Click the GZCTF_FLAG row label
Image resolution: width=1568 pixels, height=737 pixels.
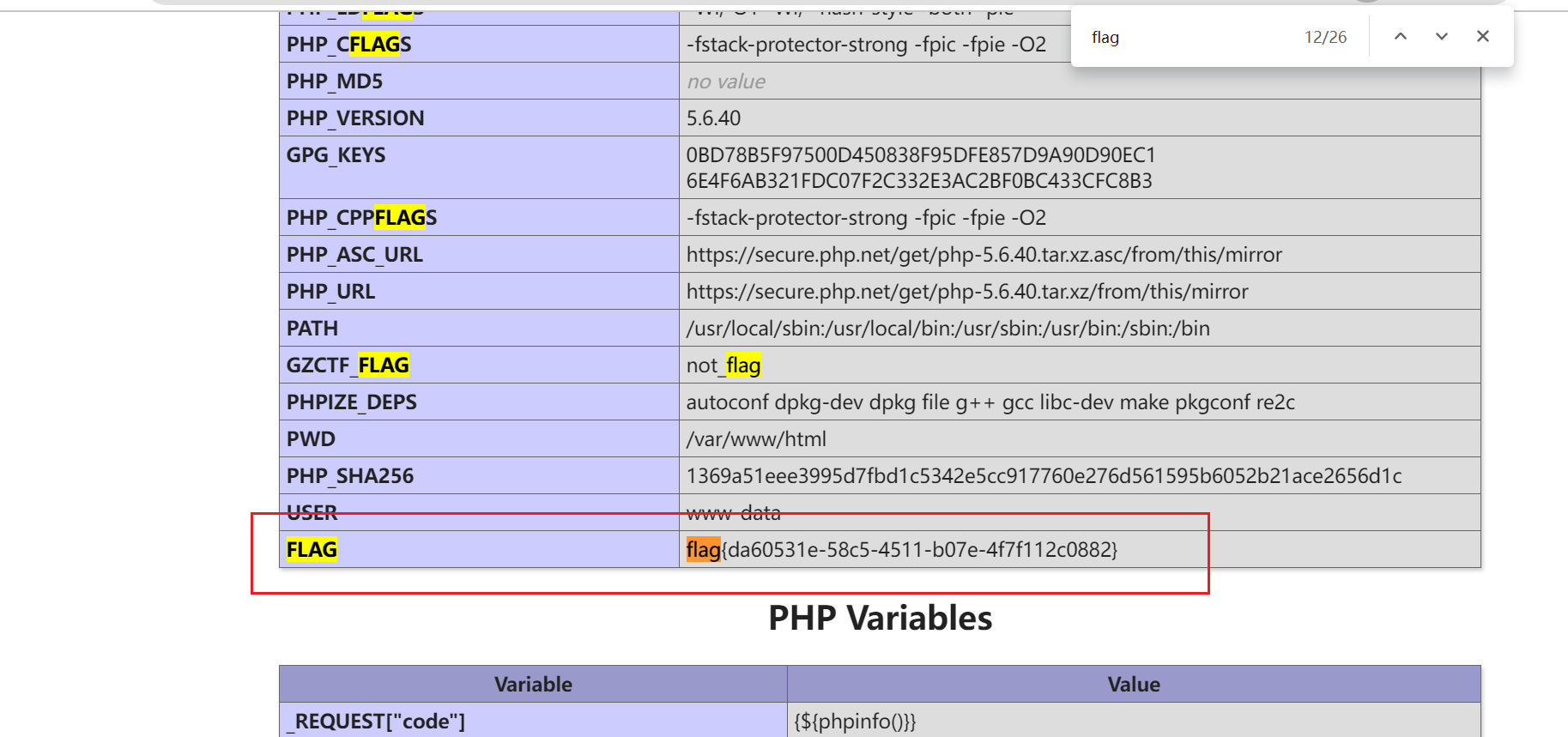pos(348,365)
